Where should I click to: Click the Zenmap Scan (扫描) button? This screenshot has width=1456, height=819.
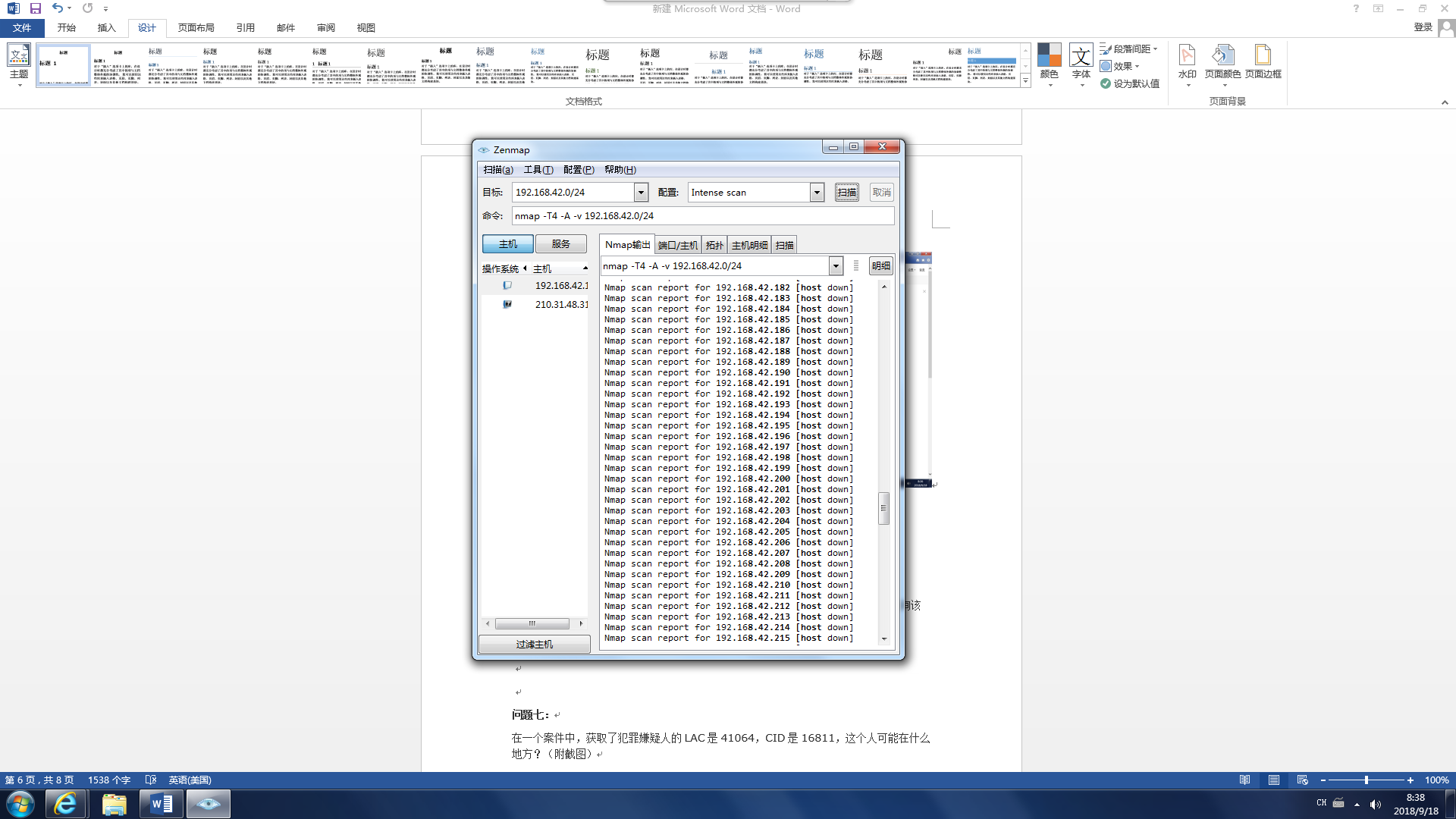point(847,192)
